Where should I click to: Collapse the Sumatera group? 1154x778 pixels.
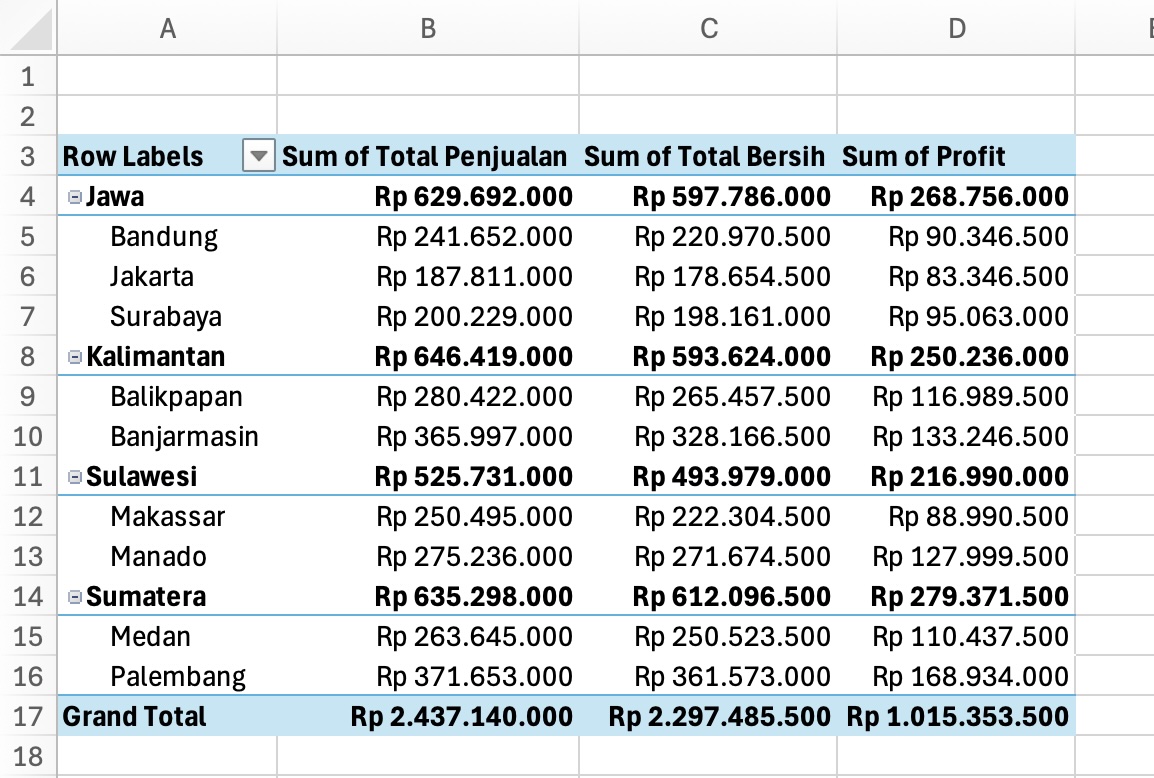(x=74, y=597)
